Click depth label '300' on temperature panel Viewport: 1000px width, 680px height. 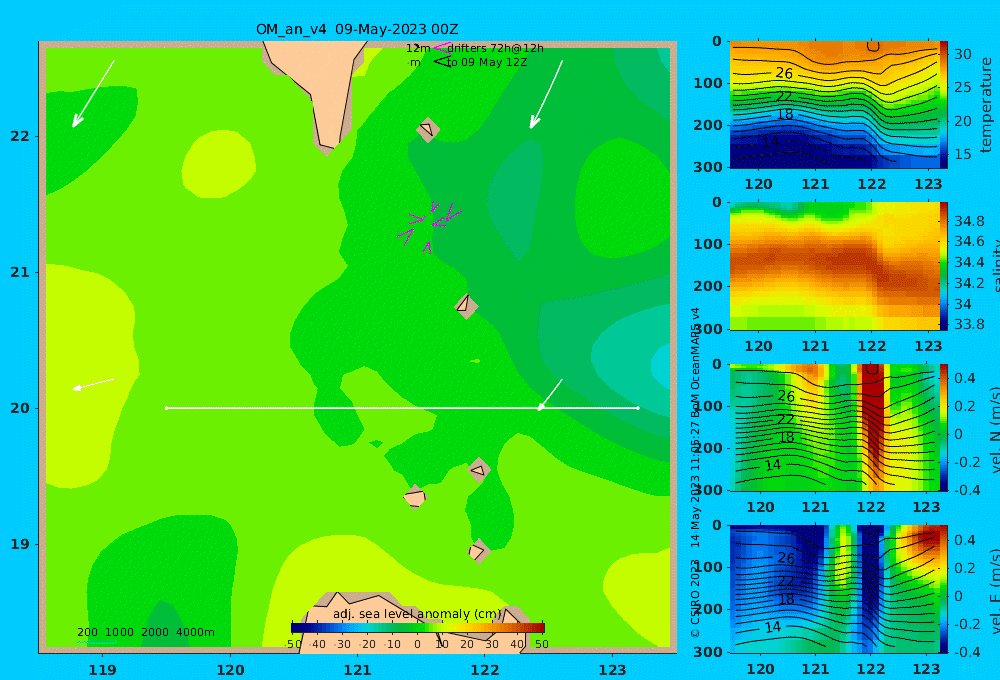tap(707, 167)
